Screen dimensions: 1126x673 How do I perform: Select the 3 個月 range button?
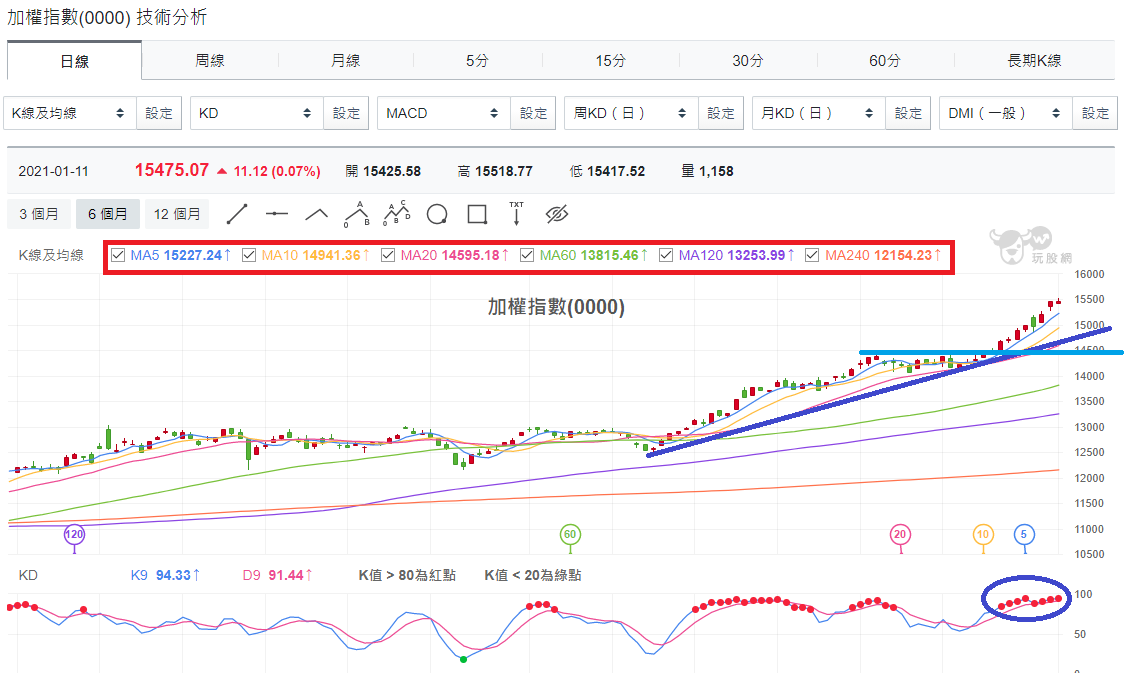[x=39, y=214]
